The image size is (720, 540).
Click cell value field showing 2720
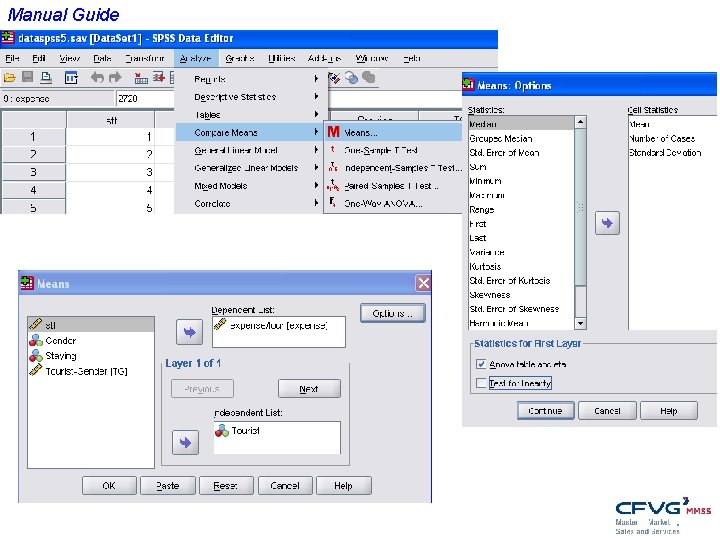click(x=145, y=98)
